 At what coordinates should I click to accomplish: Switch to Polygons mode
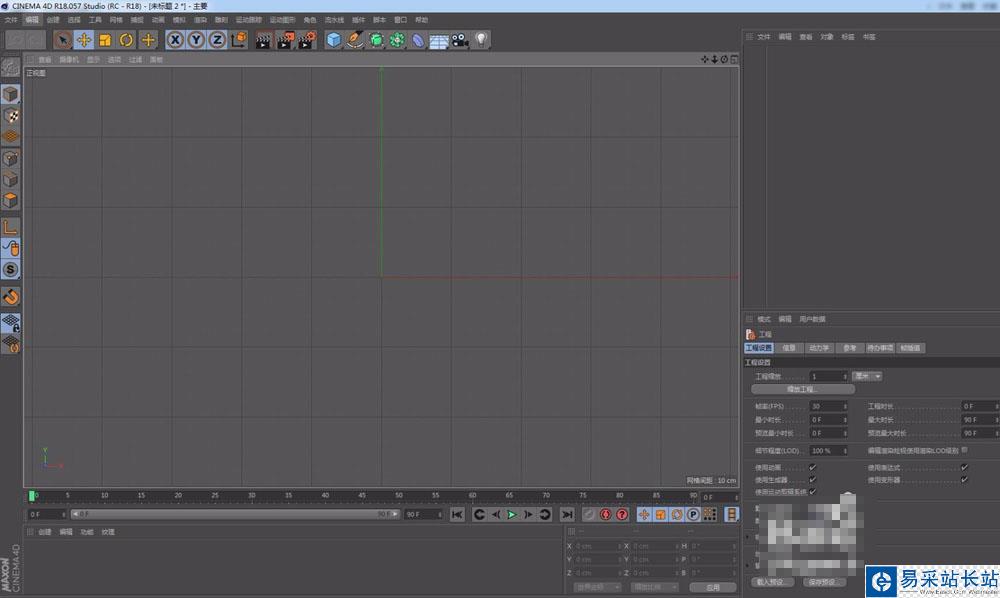click(11, 200)
